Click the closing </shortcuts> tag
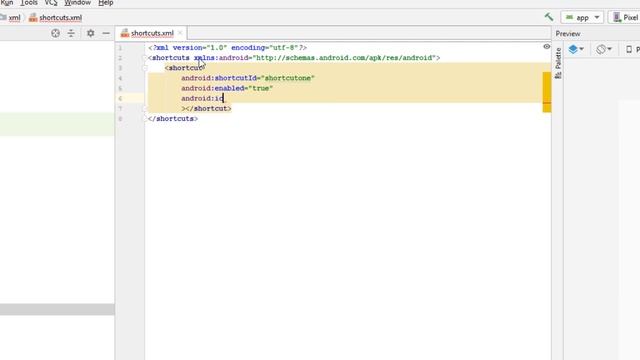 click(x=173, y=119)
